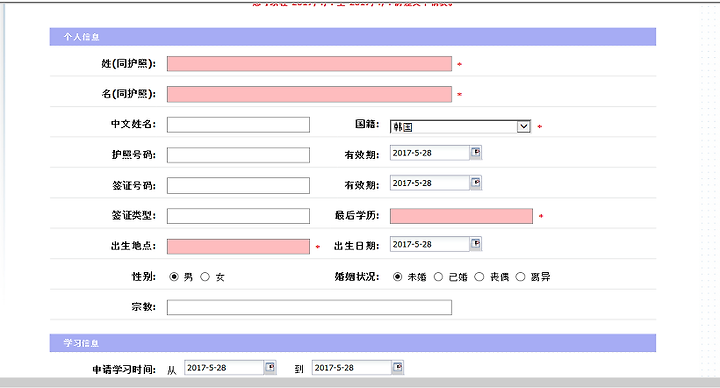The height and width of the screenshot is (388, 720).
Task: Click the 性别 label
Action: (144, 276)
